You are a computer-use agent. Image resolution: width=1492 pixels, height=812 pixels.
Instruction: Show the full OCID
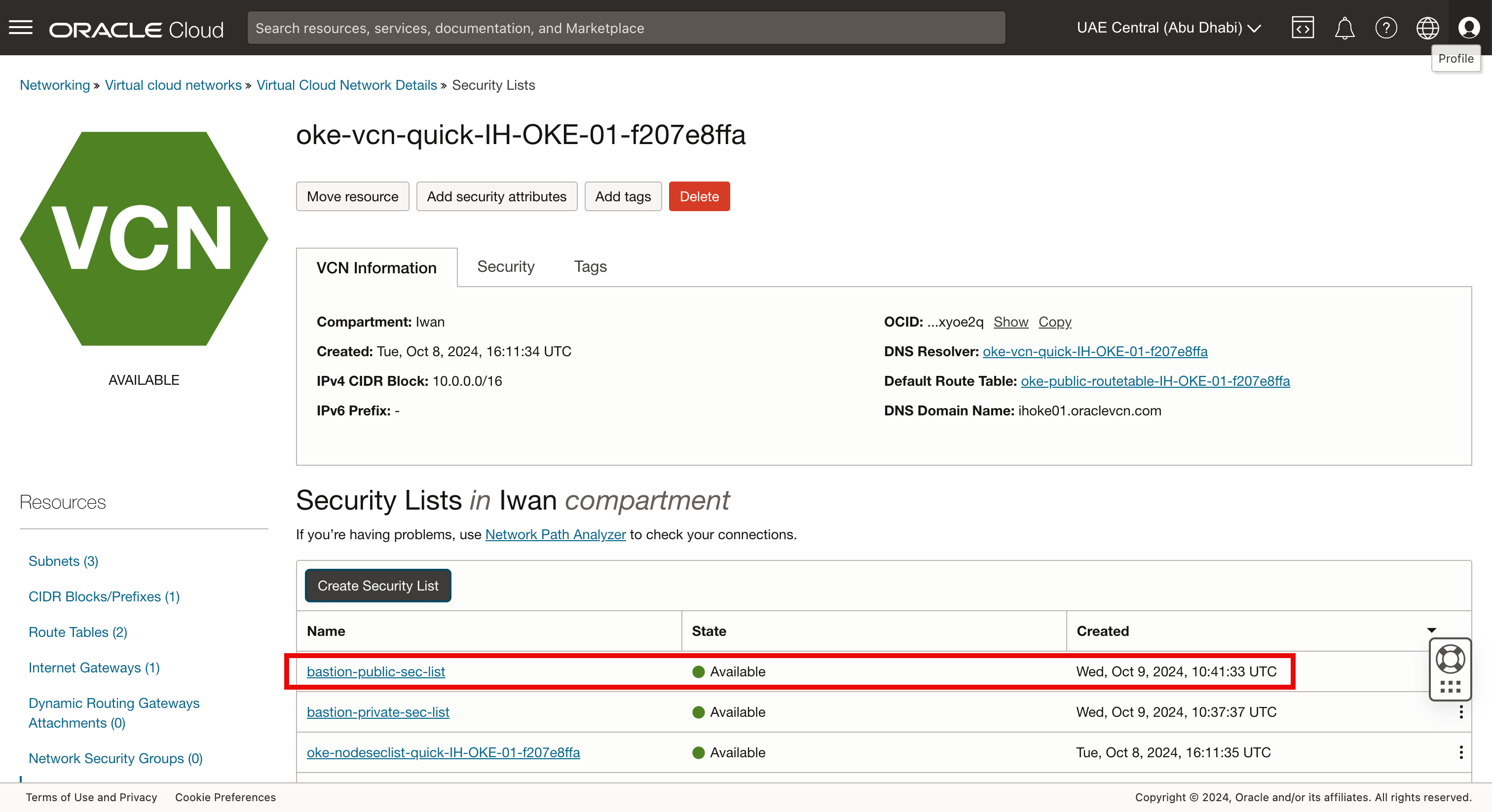(x=1010, y=322)
